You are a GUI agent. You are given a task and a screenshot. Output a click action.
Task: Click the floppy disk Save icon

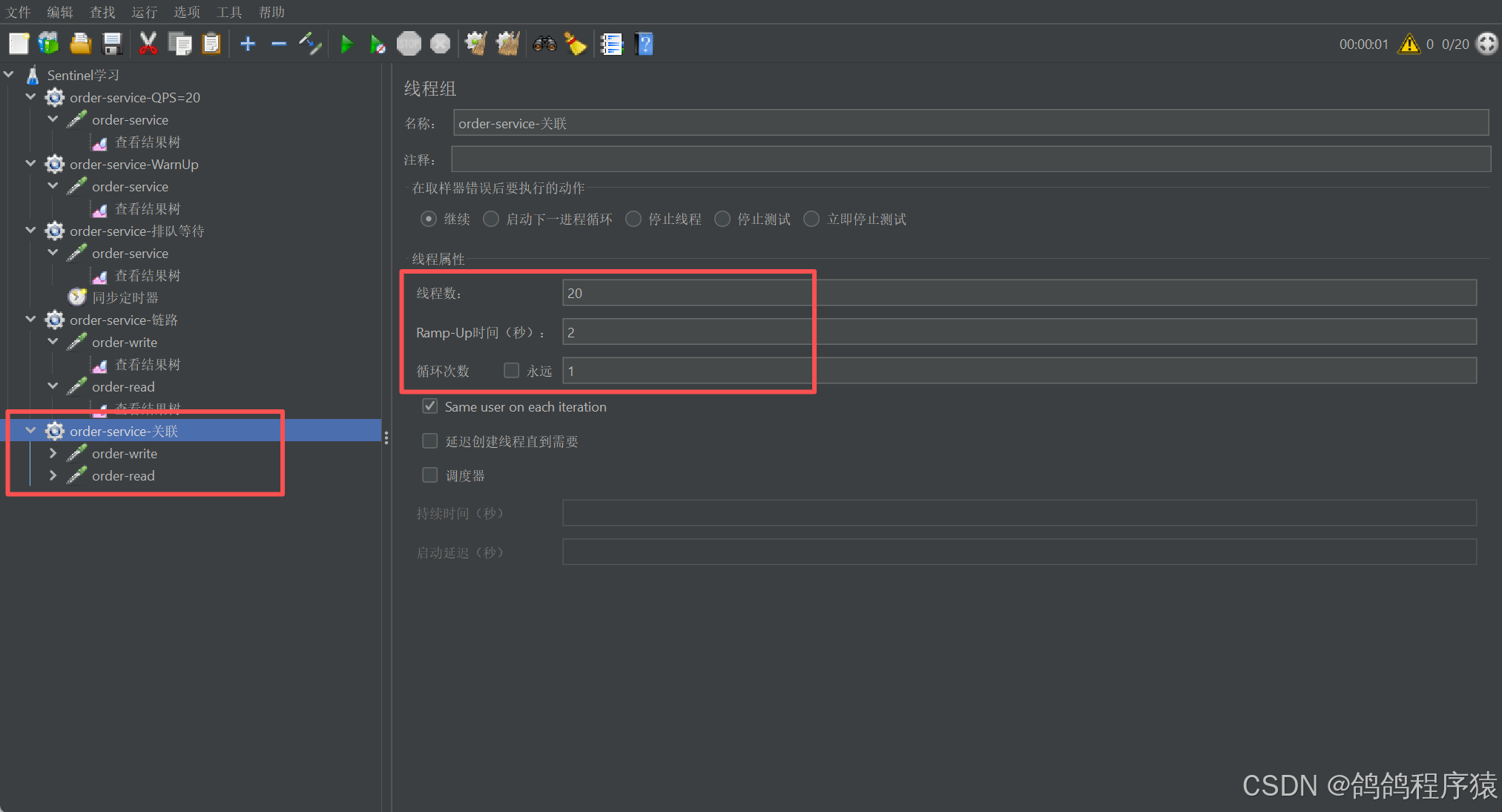coord(112,44)
